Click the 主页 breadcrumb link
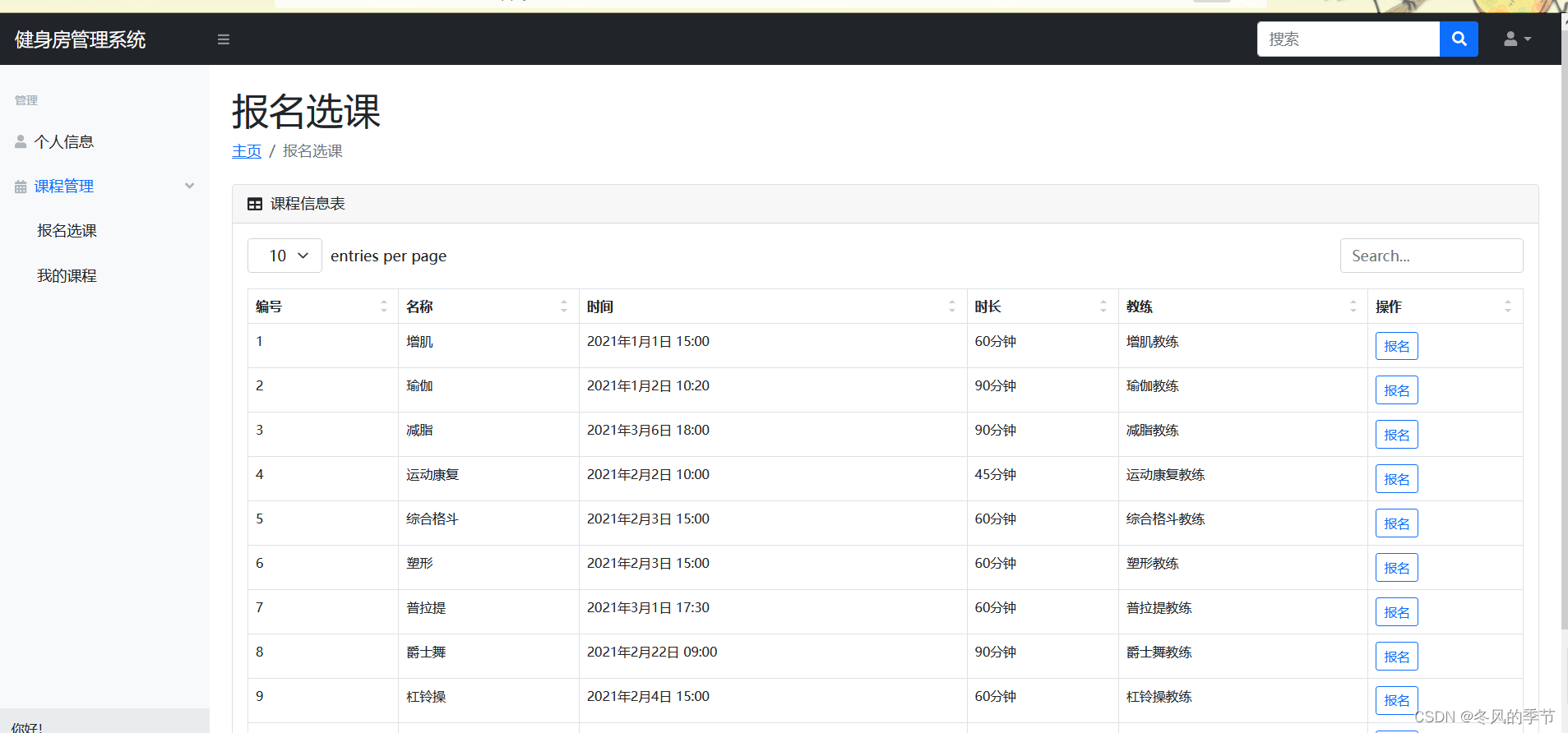The height and width of the screenshot is (733, 1568). click(x=247, y=151)
